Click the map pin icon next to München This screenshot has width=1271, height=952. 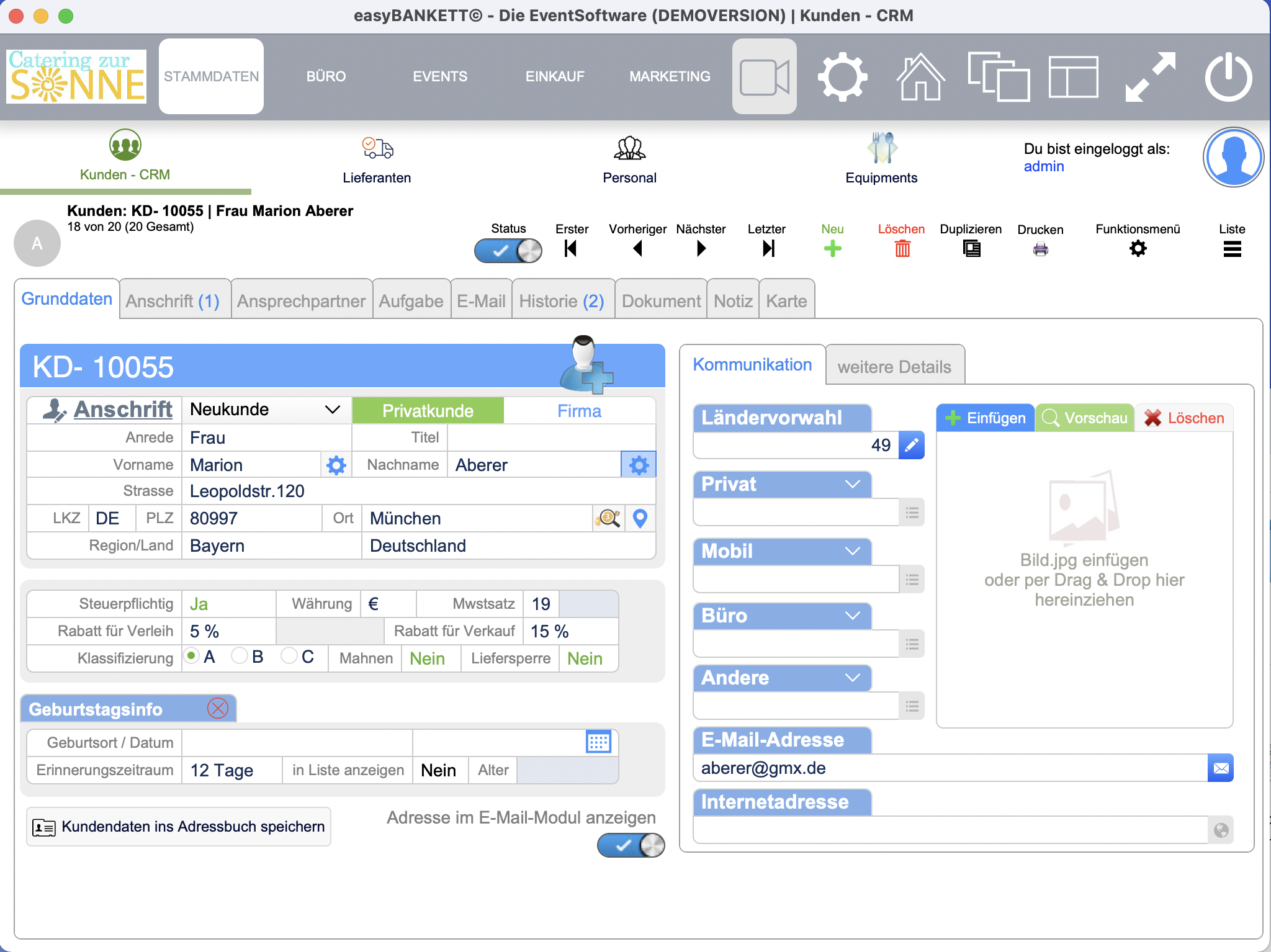(x=640, y=518)
